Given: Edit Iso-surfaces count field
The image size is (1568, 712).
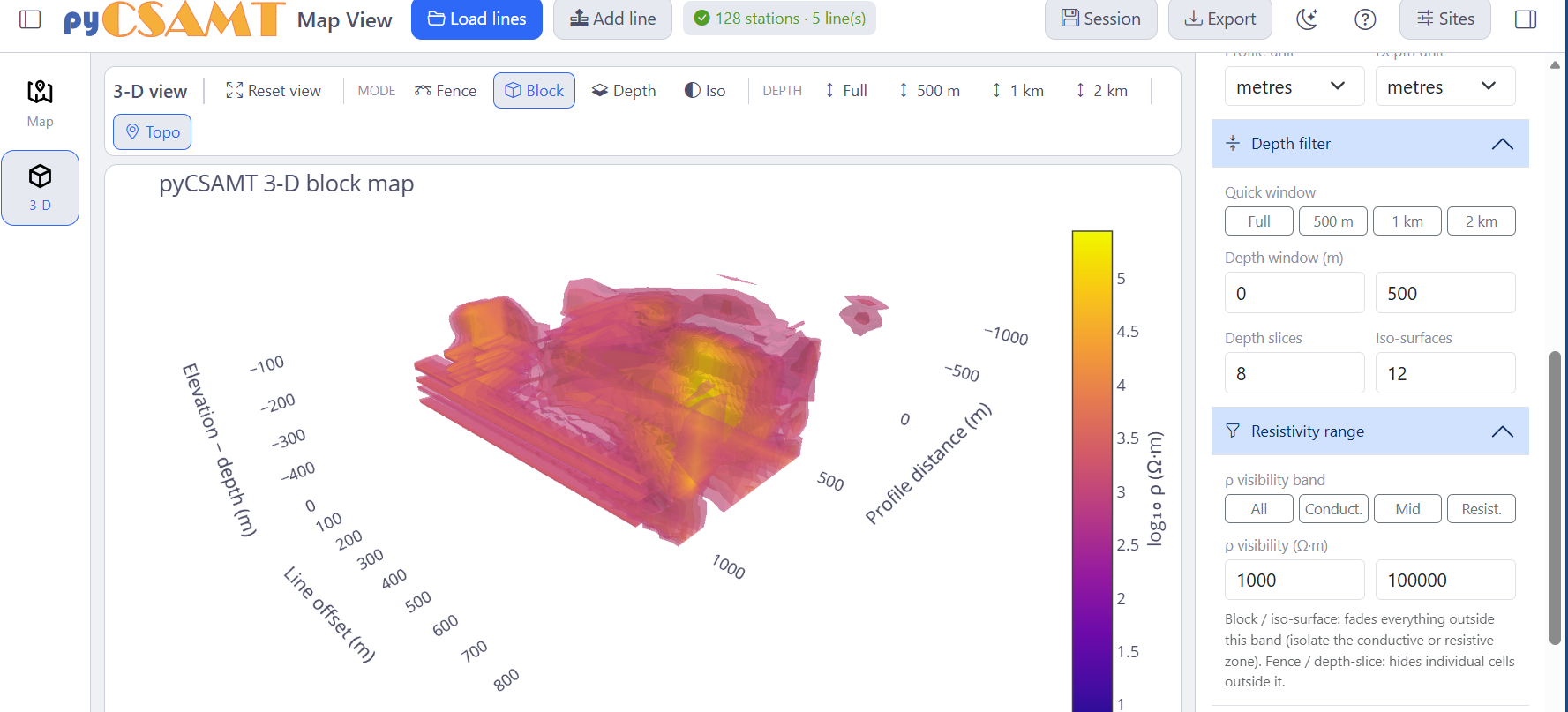Looking at the screenshot, I should click(1445, 373).
